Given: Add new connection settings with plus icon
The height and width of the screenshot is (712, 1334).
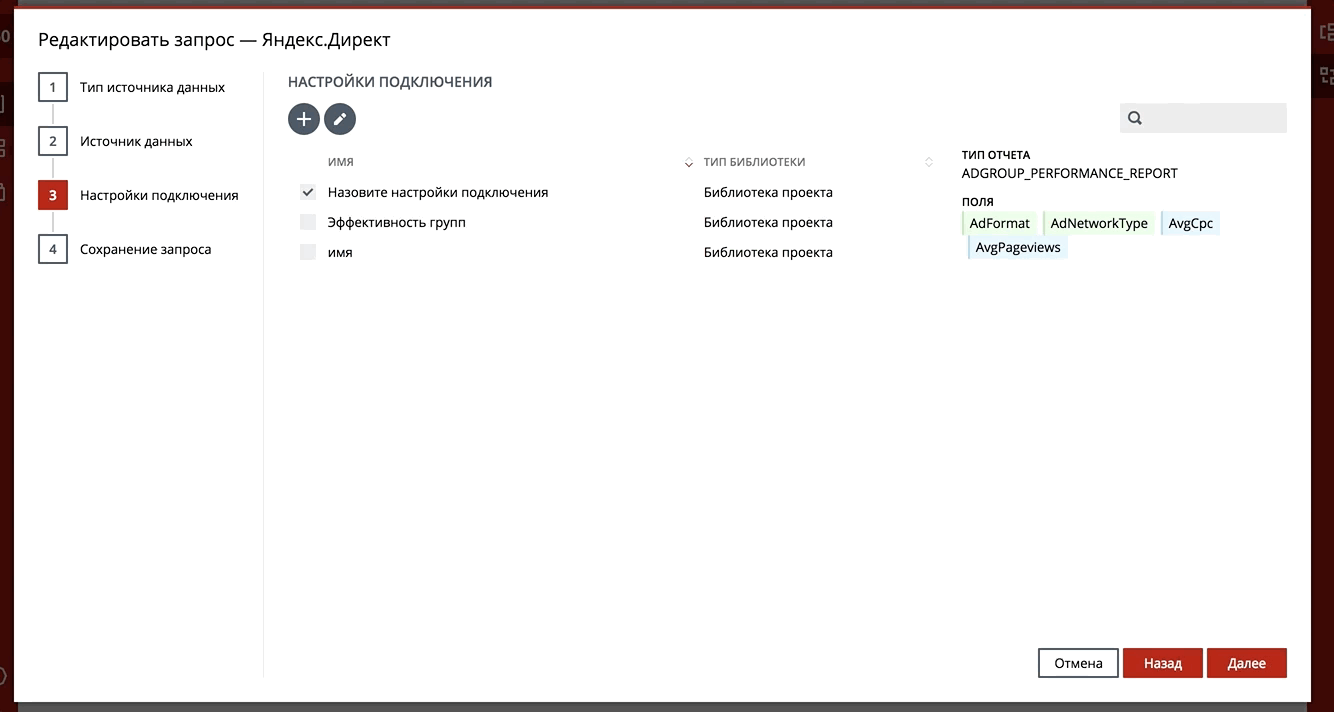Looking at the screenshot, I should pyautogui.click(x=304, y=119).
